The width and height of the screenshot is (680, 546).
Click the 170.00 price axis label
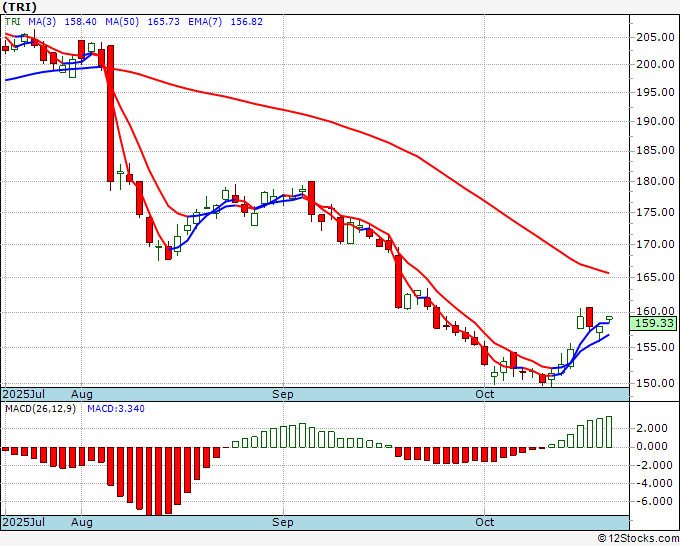click(x=655, y=244)
